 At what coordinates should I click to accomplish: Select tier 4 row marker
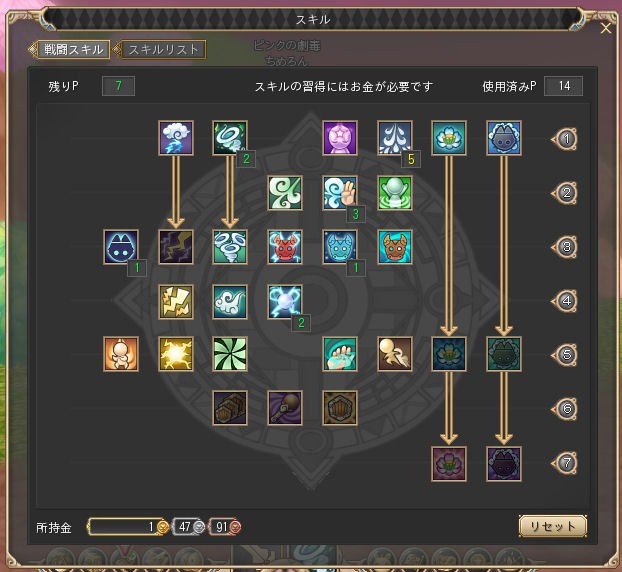point(564,301)
